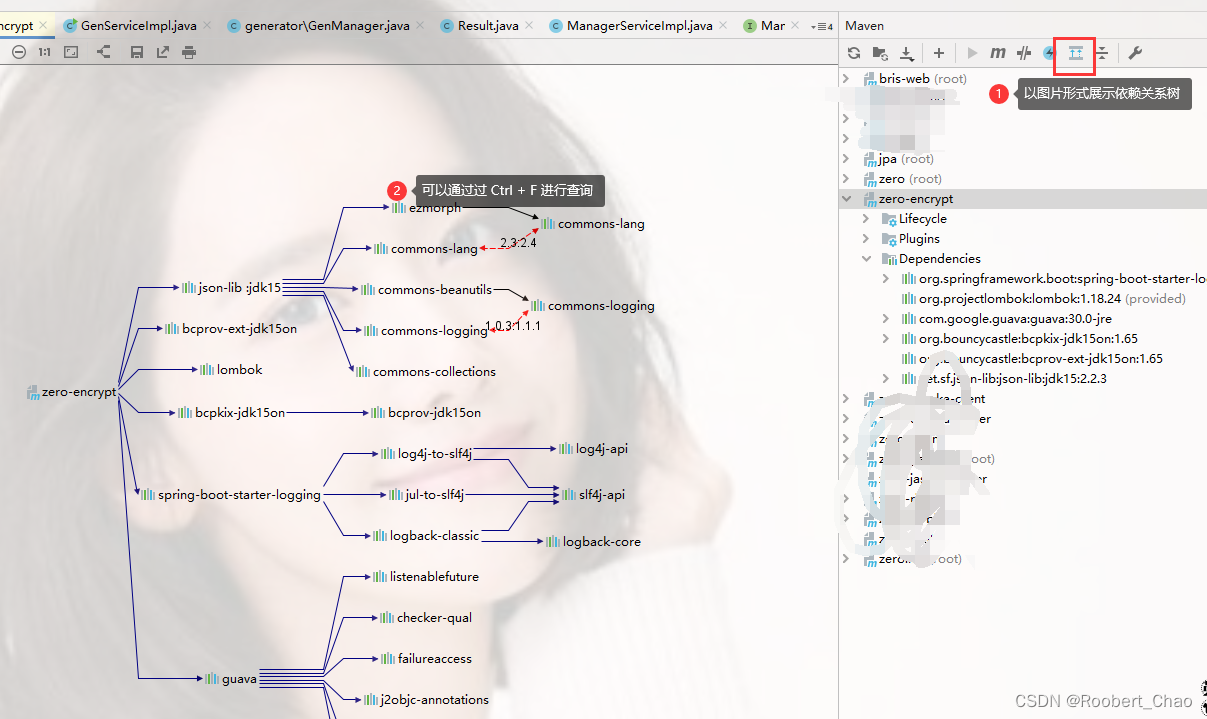Download sources and documentation icon
Screen dimensions: 1207x719
pyautogui.click(x=906, y=53)
